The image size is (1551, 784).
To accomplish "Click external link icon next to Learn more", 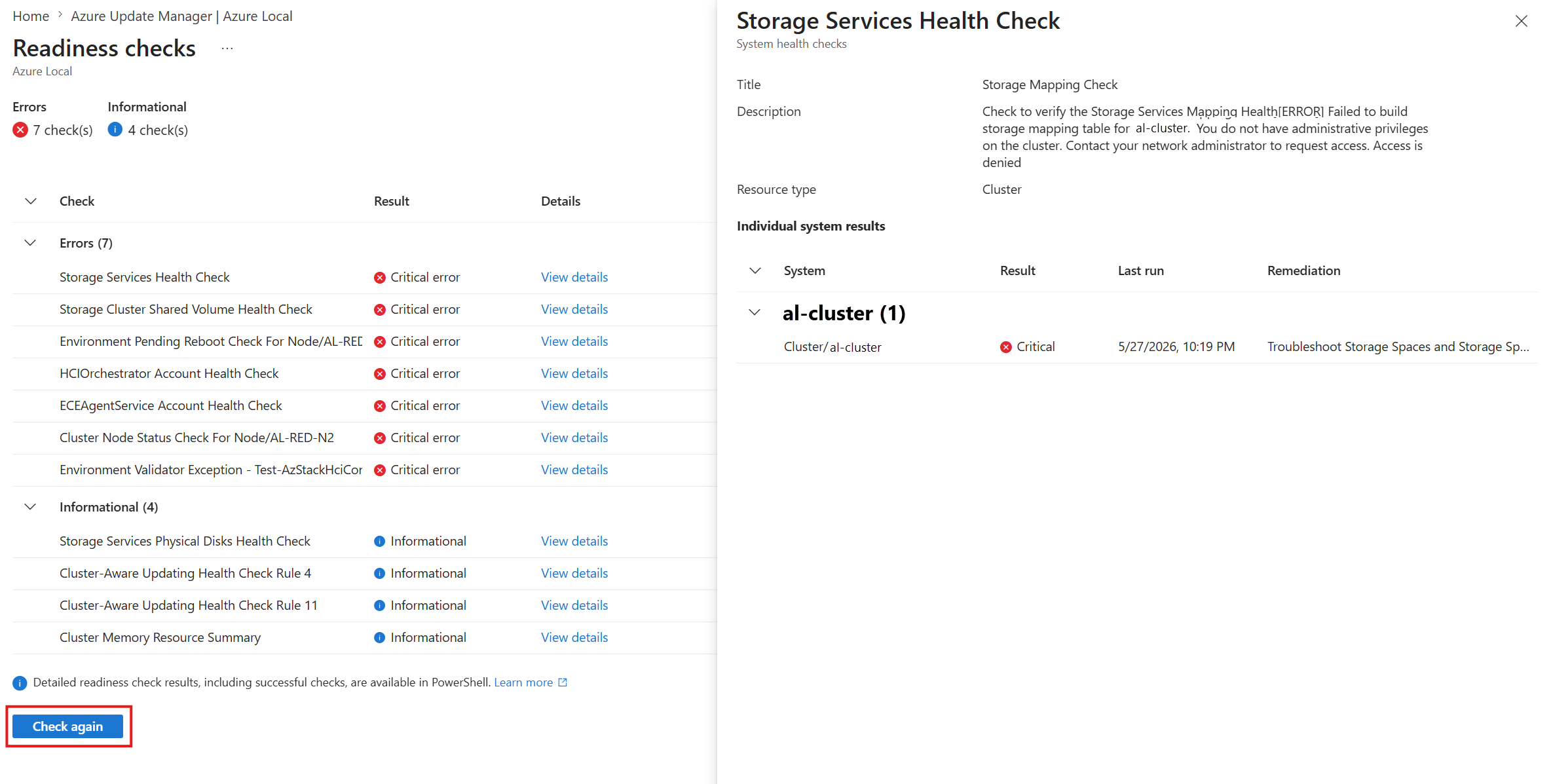I will point(563,682).
